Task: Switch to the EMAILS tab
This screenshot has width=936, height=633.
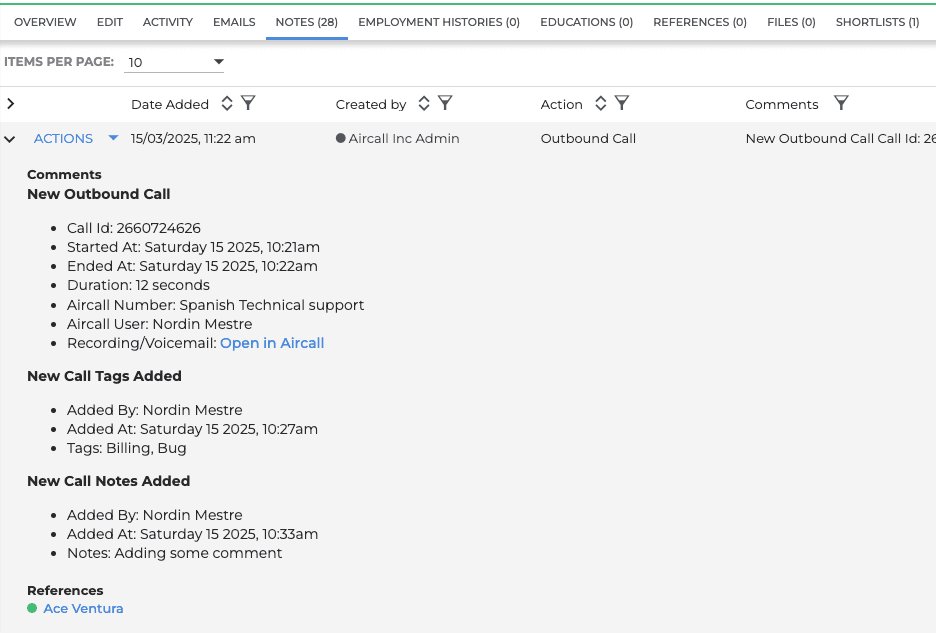Action: (233, 21)
